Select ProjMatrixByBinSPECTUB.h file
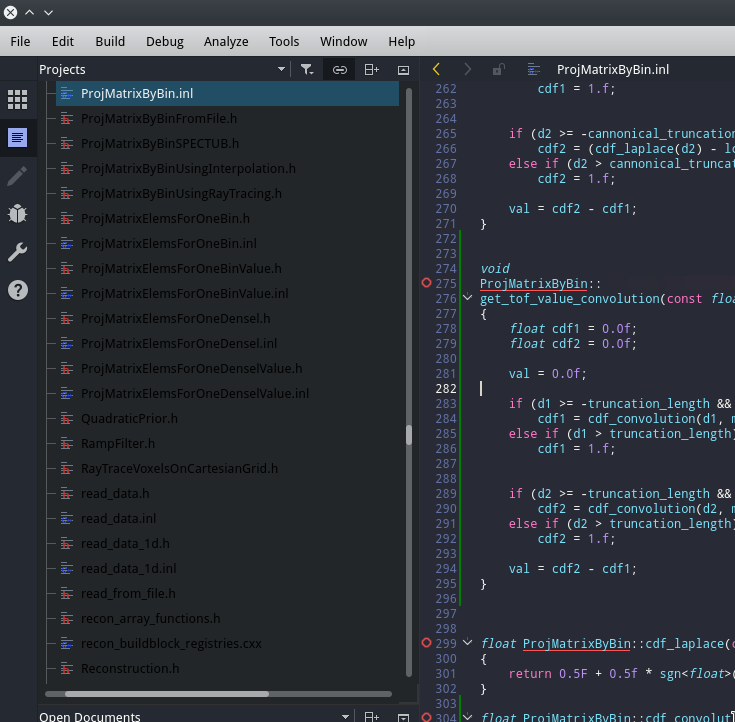This screenshot has width=735, height=722. coord(160,143)
